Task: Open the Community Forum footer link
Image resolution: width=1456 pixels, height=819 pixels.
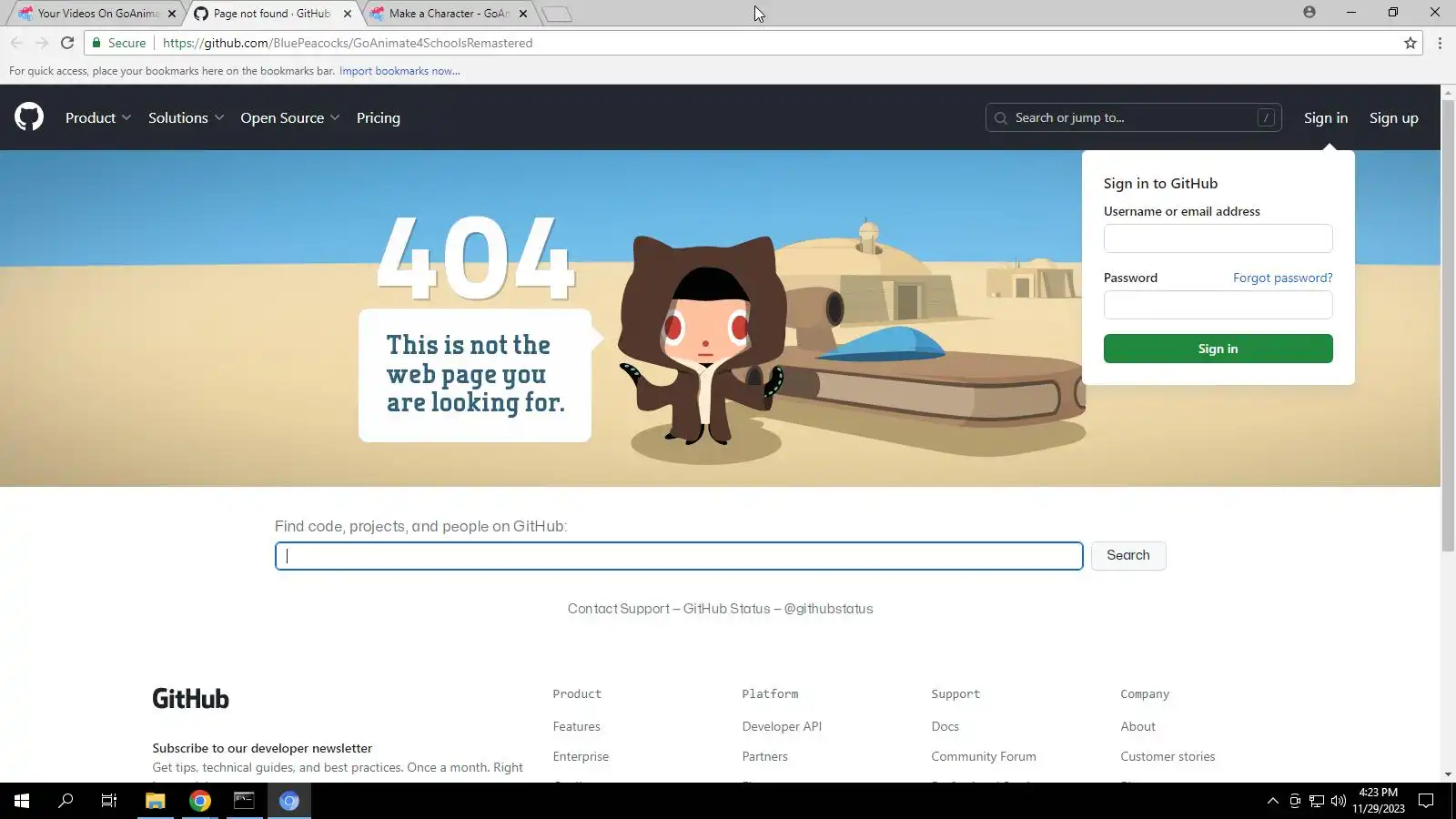Action: [984, 756]
